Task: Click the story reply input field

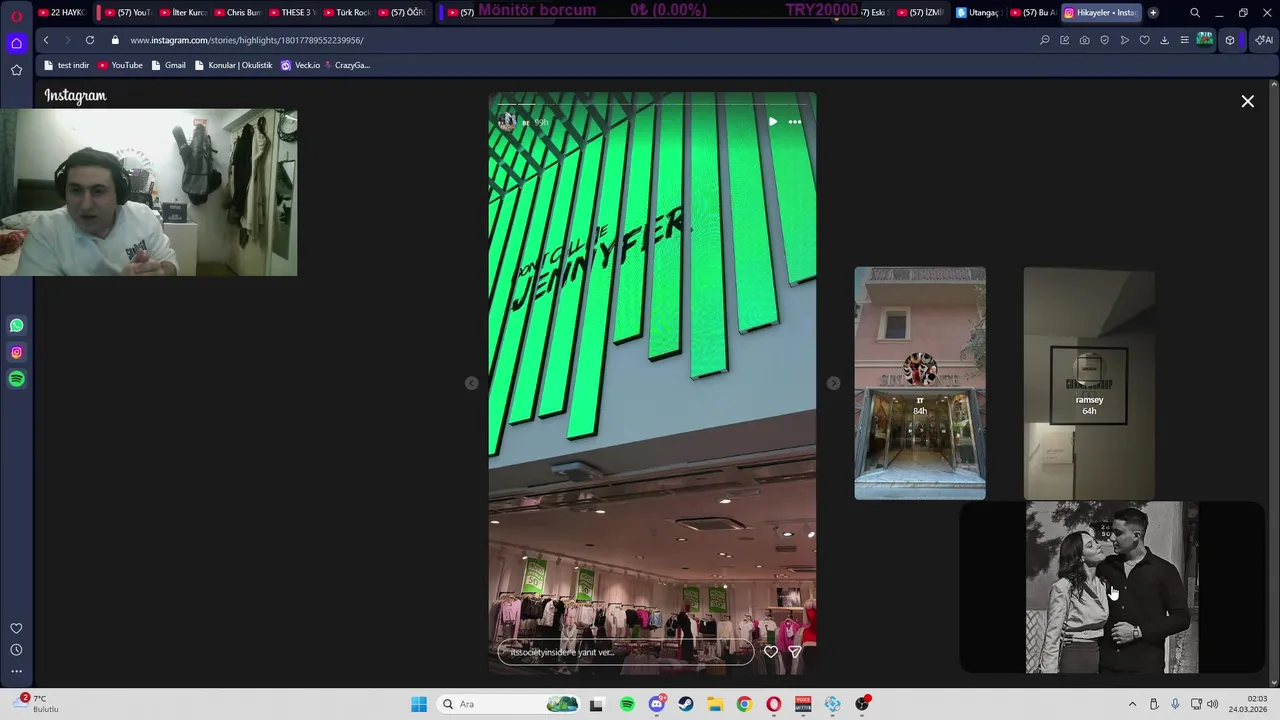Action: click(x=626, y=652)
